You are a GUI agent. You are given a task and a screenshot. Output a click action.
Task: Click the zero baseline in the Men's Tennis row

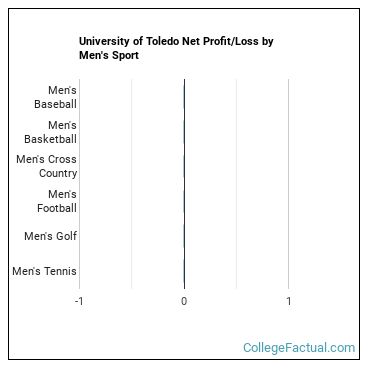184,271
